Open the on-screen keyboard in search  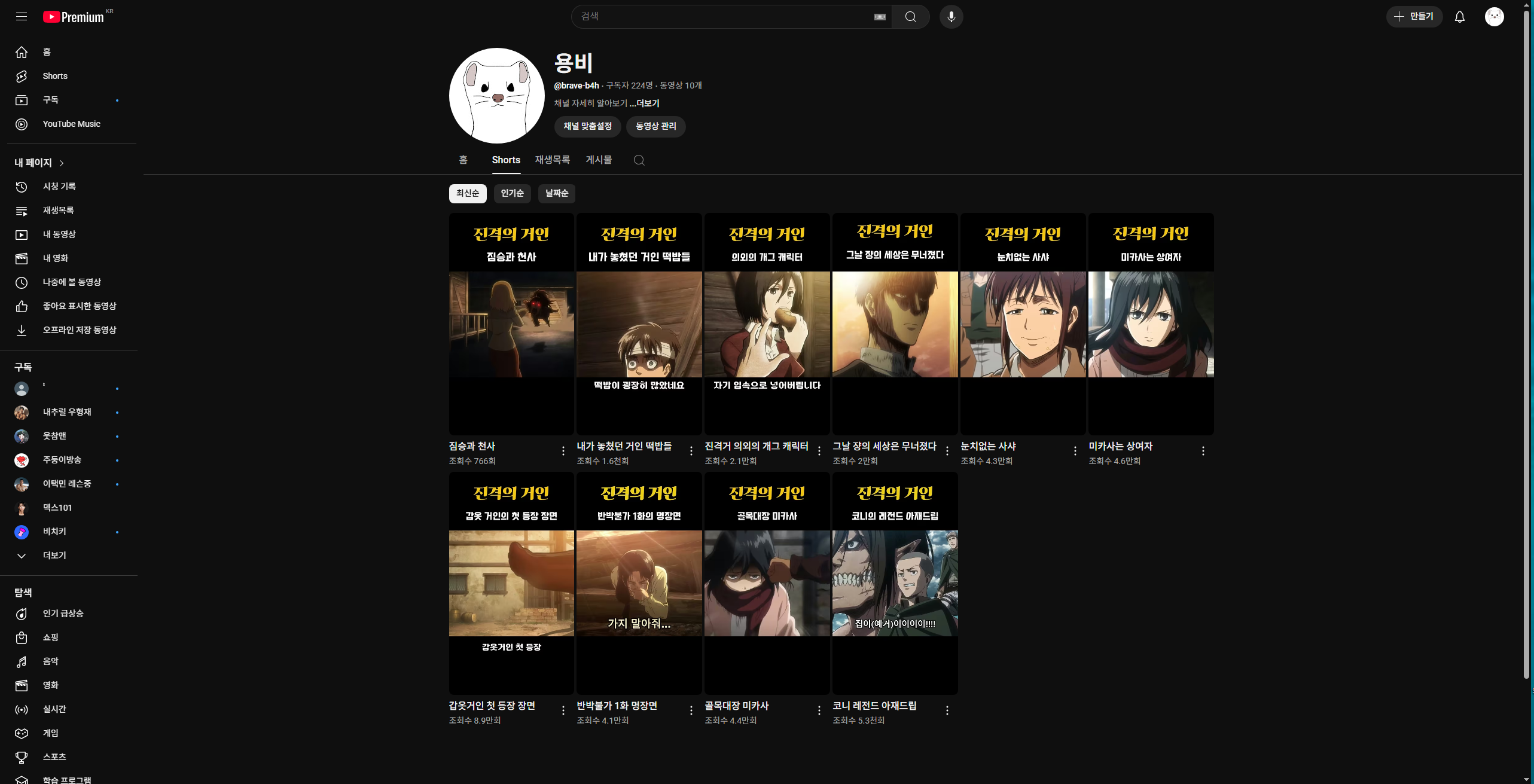coord(880,17)
